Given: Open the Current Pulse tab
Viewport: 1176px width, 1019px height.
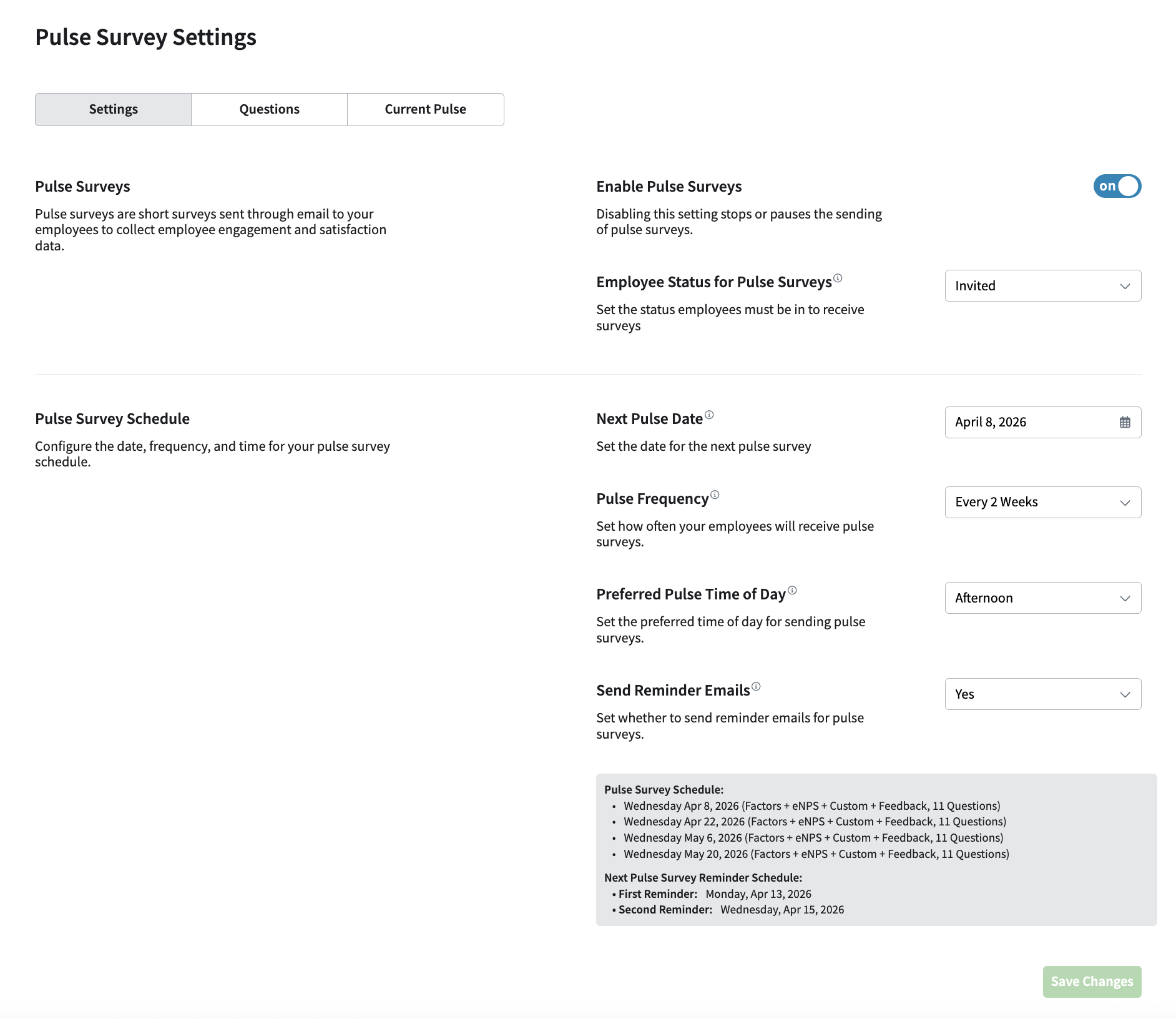Looking at the screenshot, I should coord(425,110).
